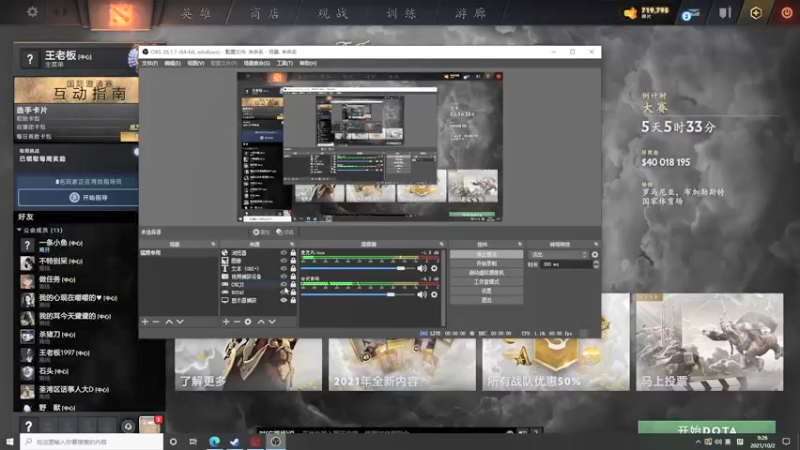
Task: Open 麦克风/Aux audio settings gear
Action: (434, 268)
